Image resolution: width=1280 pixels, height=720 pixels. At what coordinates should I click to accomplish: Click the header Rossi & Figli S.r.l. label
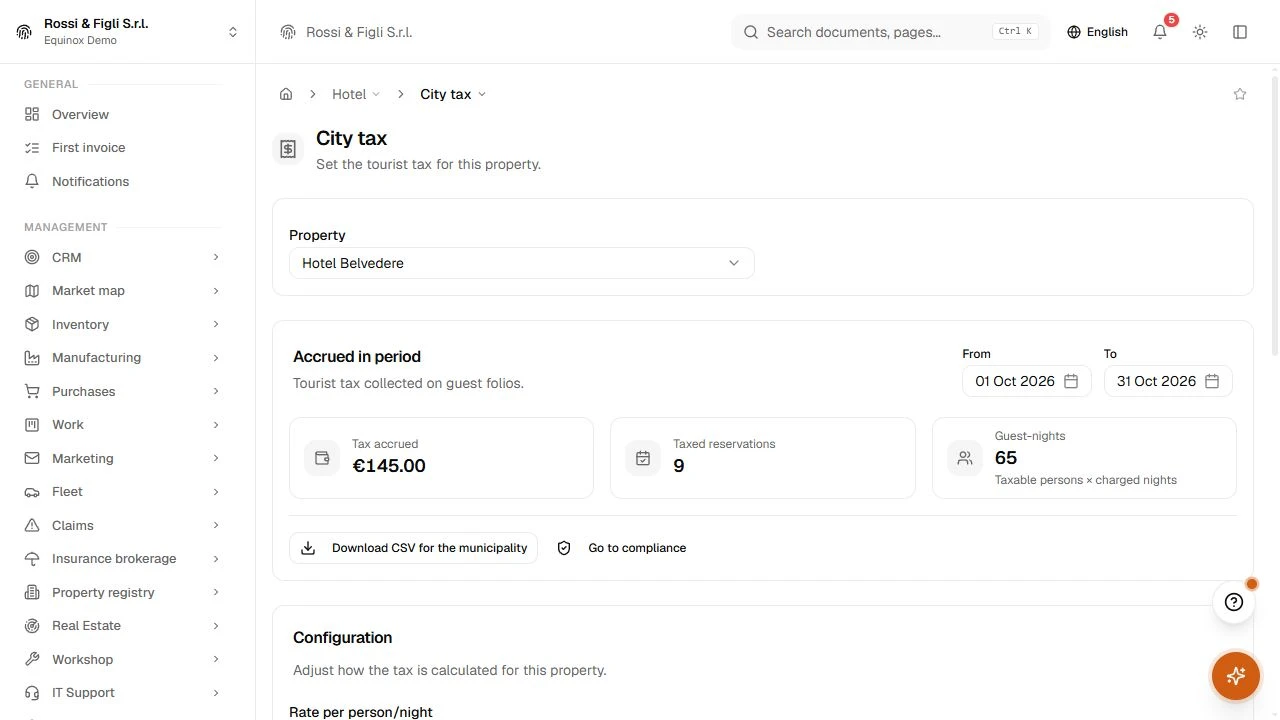click(359, 32)
